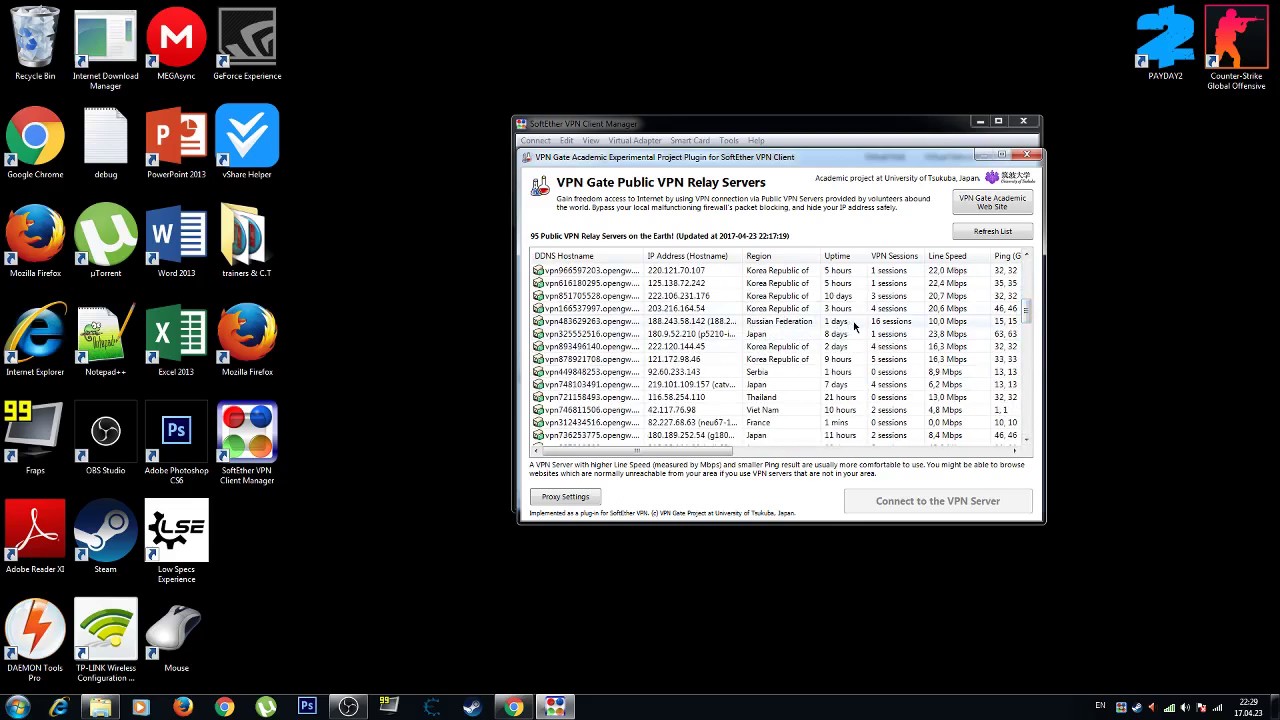The height and width of the screenshot is (720, 1280).
Task: Select the server with IP 222.106.231.176
Action: (x=775, y=296)
